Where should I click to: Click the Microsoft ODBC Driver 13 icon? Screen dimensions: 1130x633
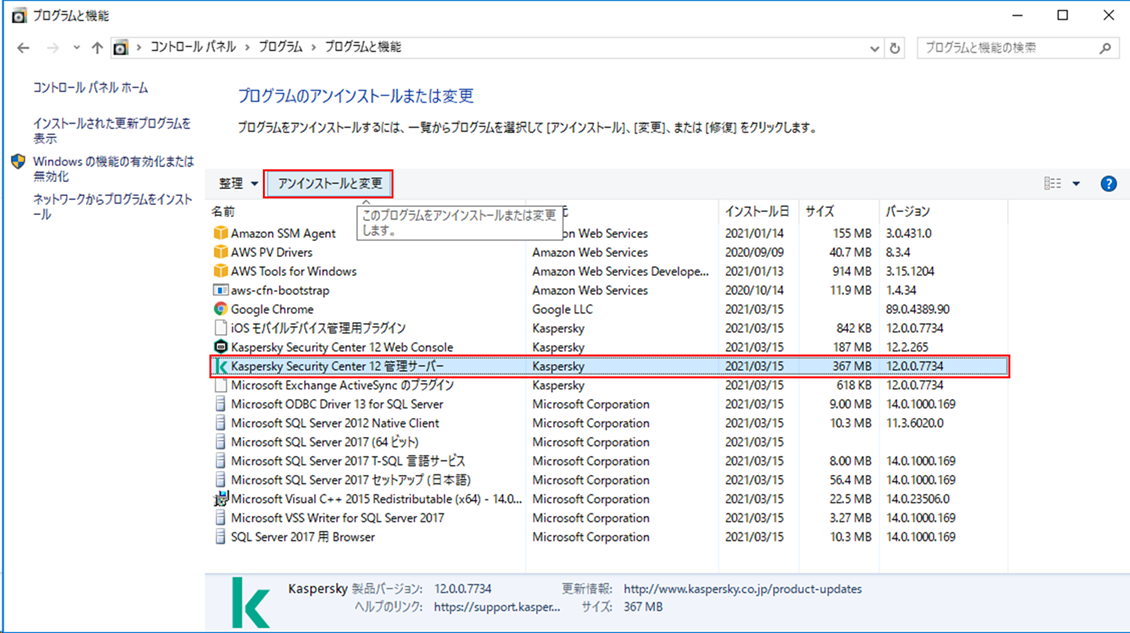[x=219, y=404]
